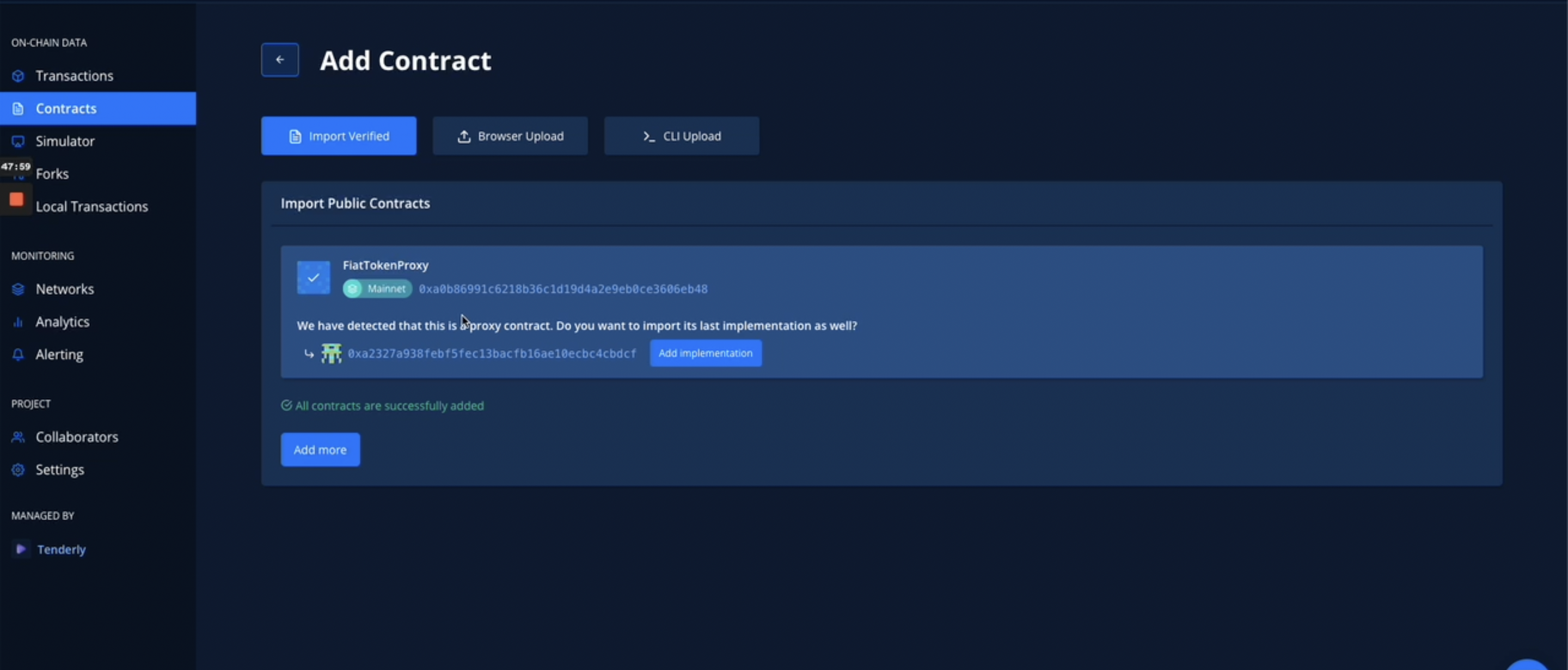
Task: Click the Tenderly managed-by link
Action: click(62, 550)
